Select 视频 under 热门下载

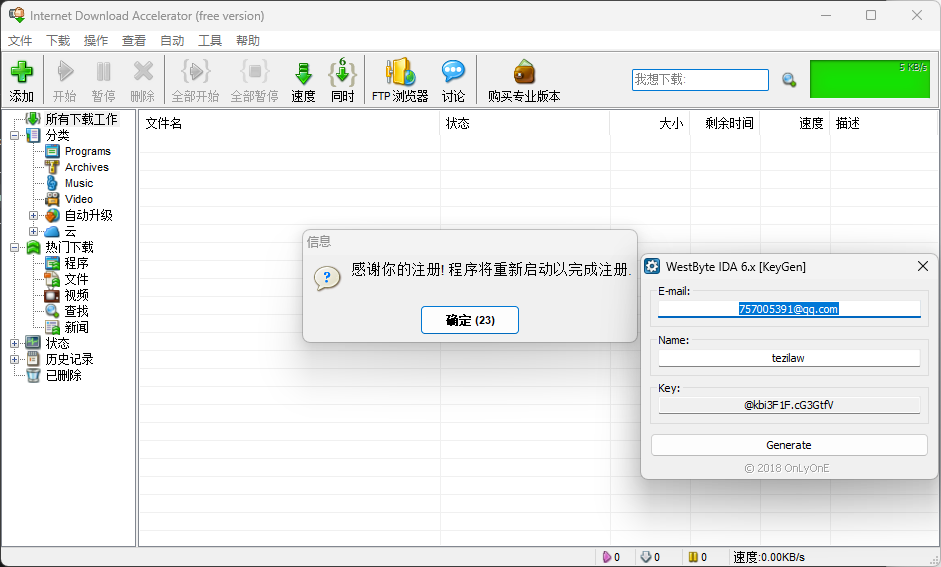pos(77,295)
